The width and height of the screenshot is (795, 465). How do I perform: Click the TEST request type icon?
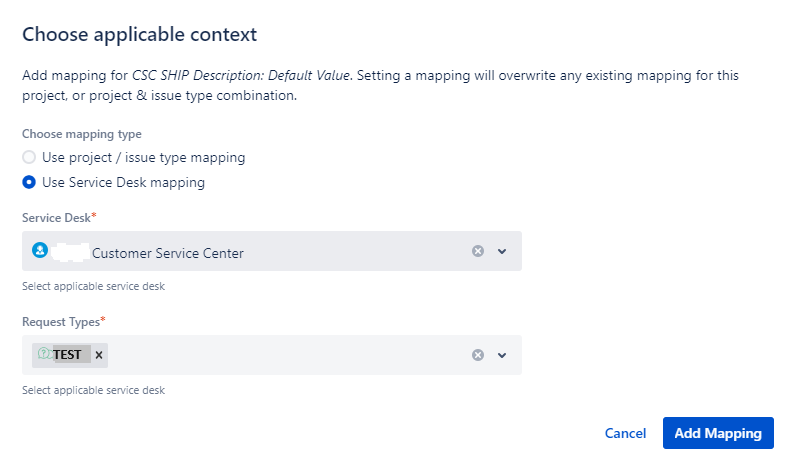pyautogui.click(x=44, y=354)
